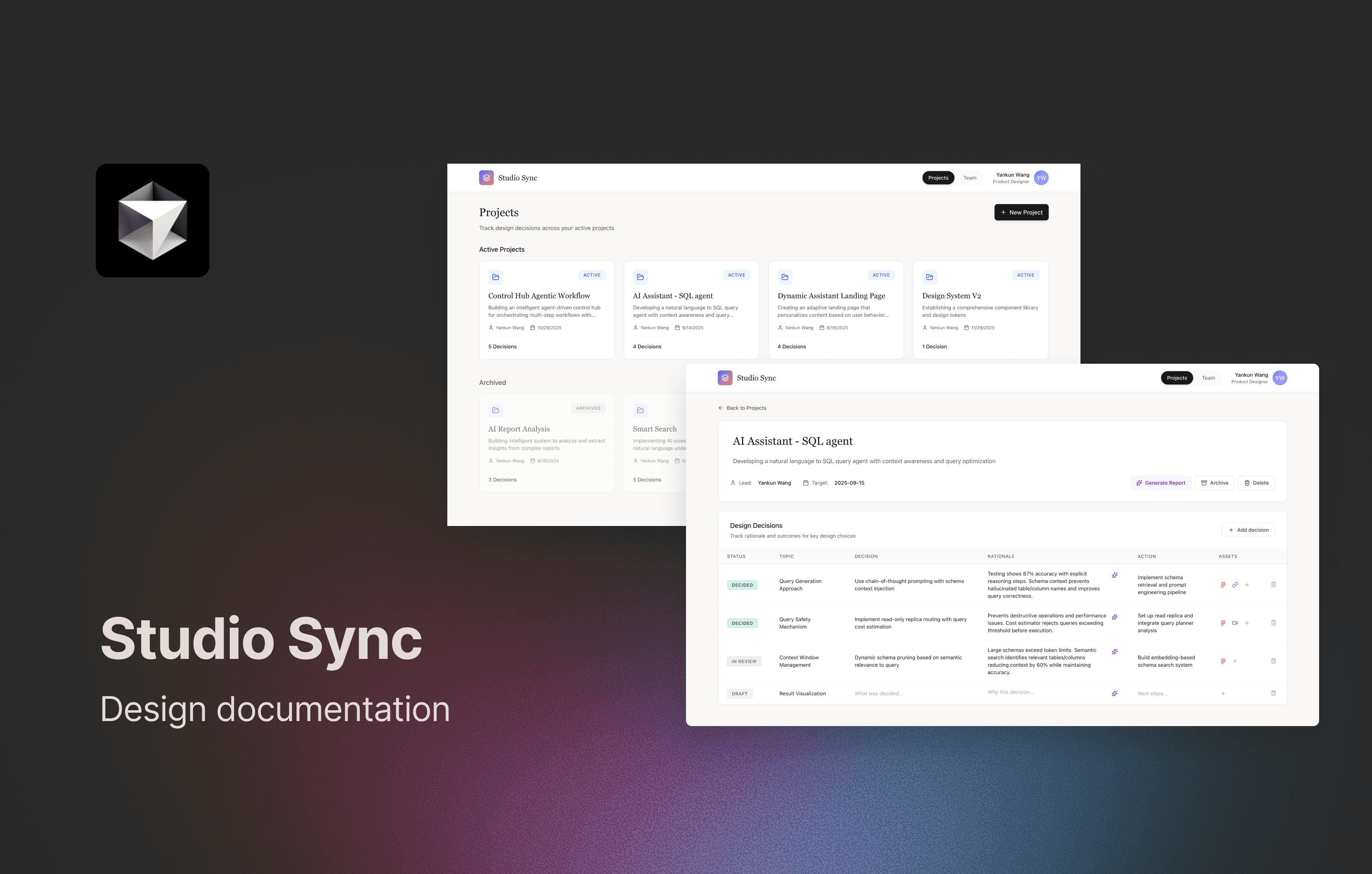Click YW avatar in front window header
Image resolution: width=1372 pixels, height=874 pixels.
coord(1280,378)
